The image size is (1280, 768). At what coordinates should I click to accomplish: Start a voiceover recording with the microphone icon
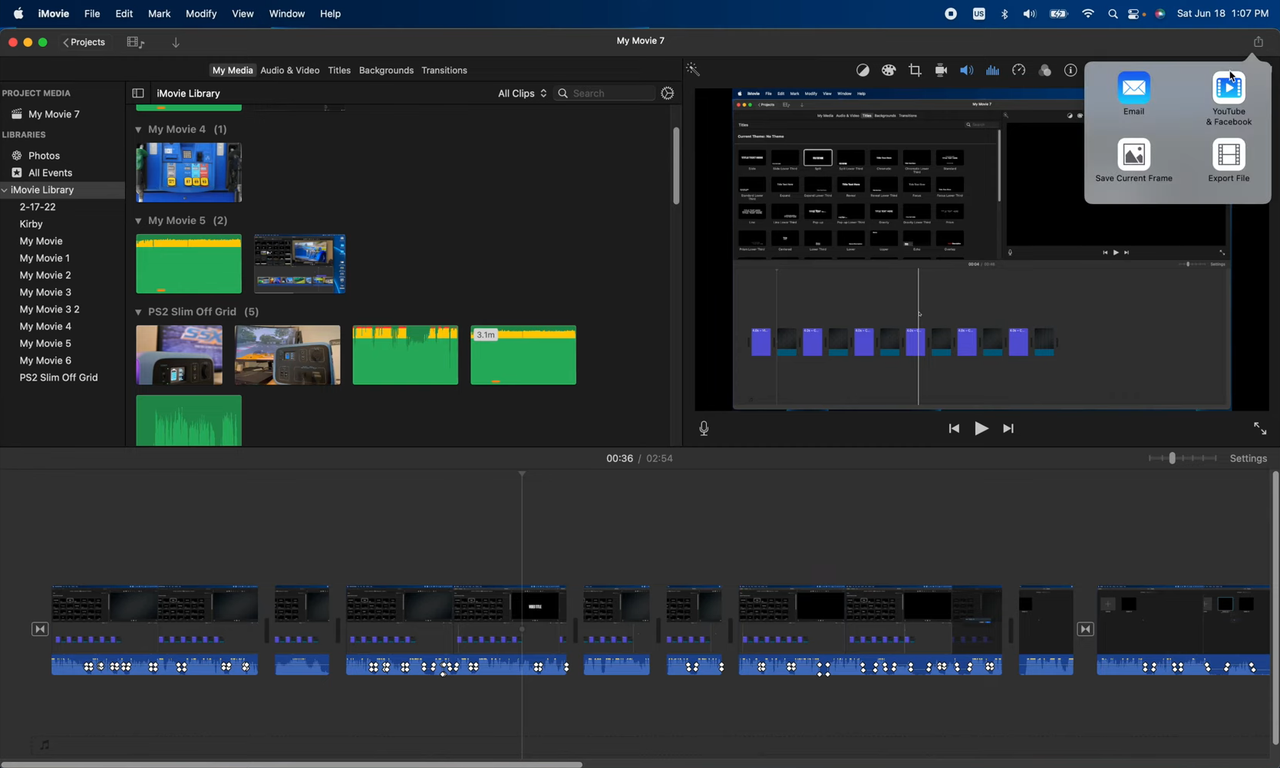click(703, 428)
